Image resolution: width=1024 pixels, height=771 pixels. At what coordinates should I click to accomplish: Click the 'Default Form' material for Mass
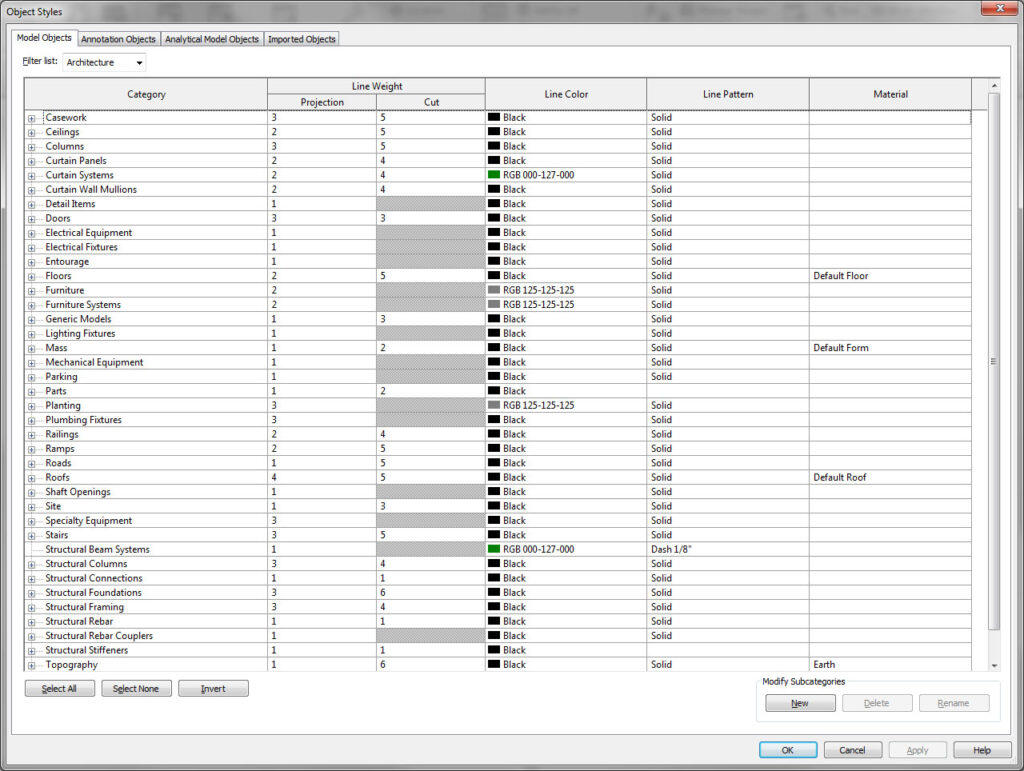point(890,348)
